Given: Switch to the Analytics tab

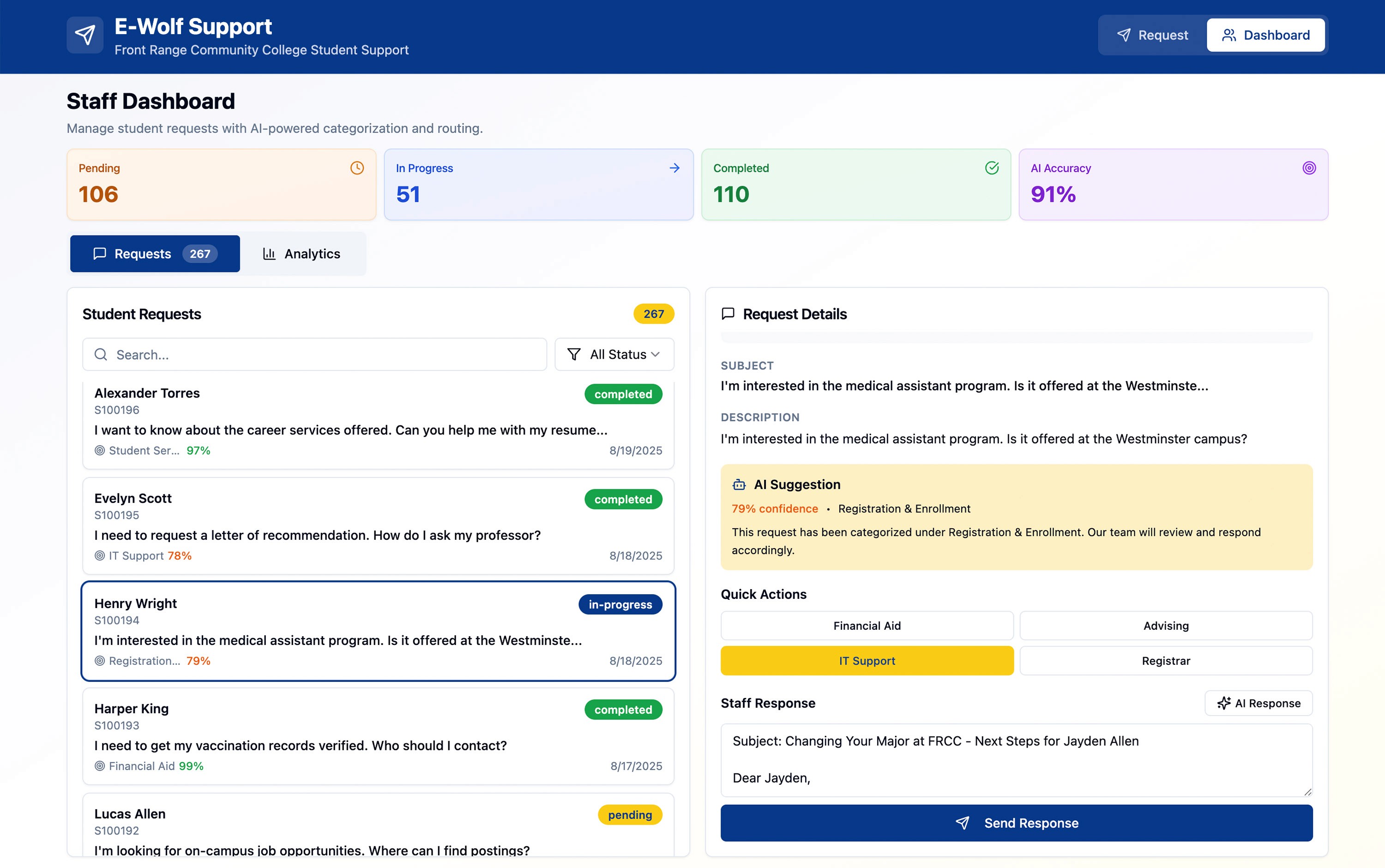Looking at the screenshot, I should [302, 254].
